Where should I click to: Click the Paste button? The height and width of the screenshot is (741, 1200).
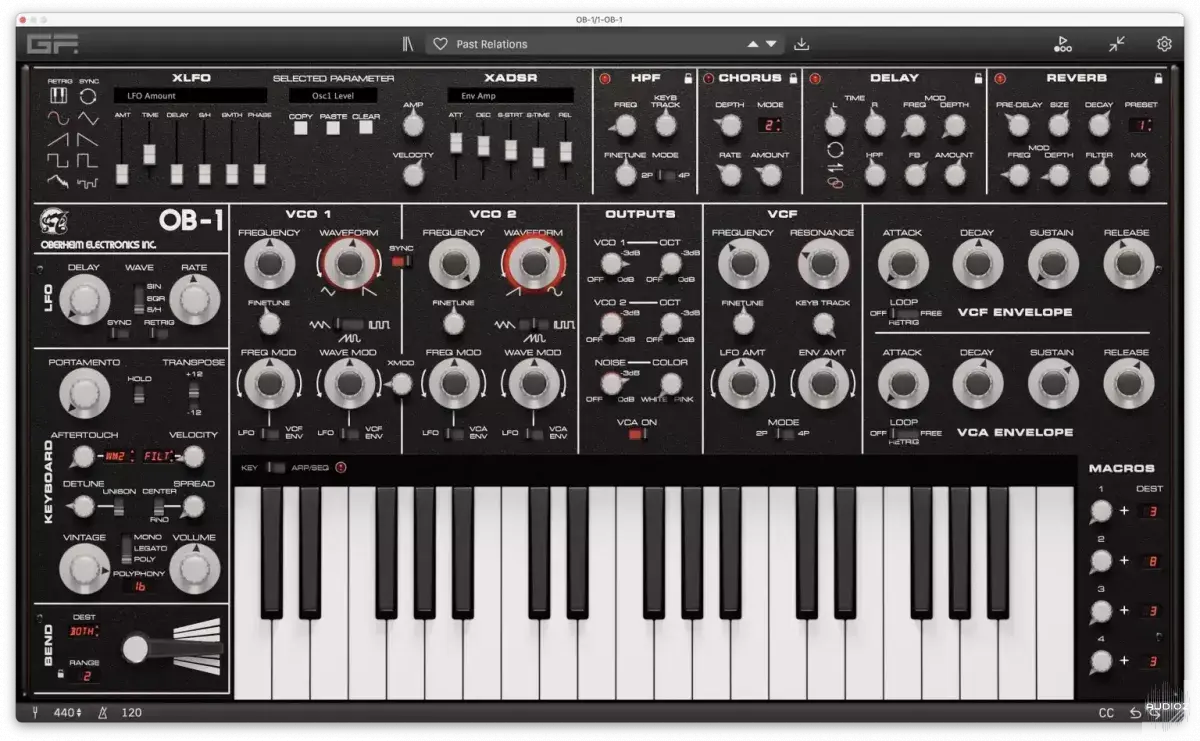[x=333, y=129]
